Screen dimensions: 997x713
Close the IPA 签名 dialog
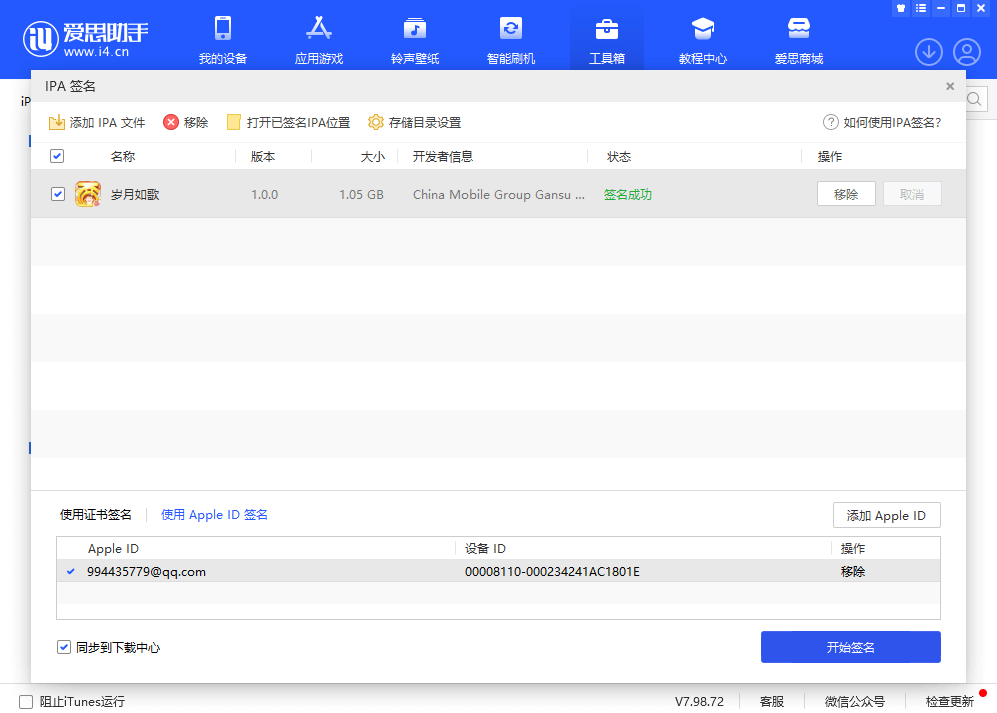click(x=950, y=86)
